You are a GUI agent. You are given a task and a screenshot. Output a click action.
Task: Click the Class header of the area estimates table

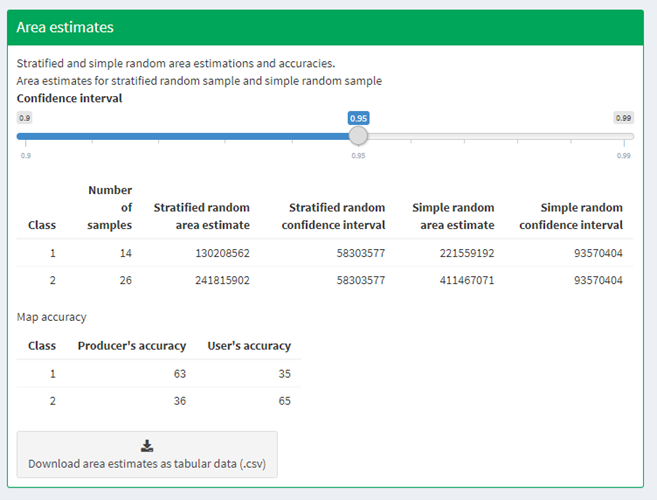tap(42, 225)
